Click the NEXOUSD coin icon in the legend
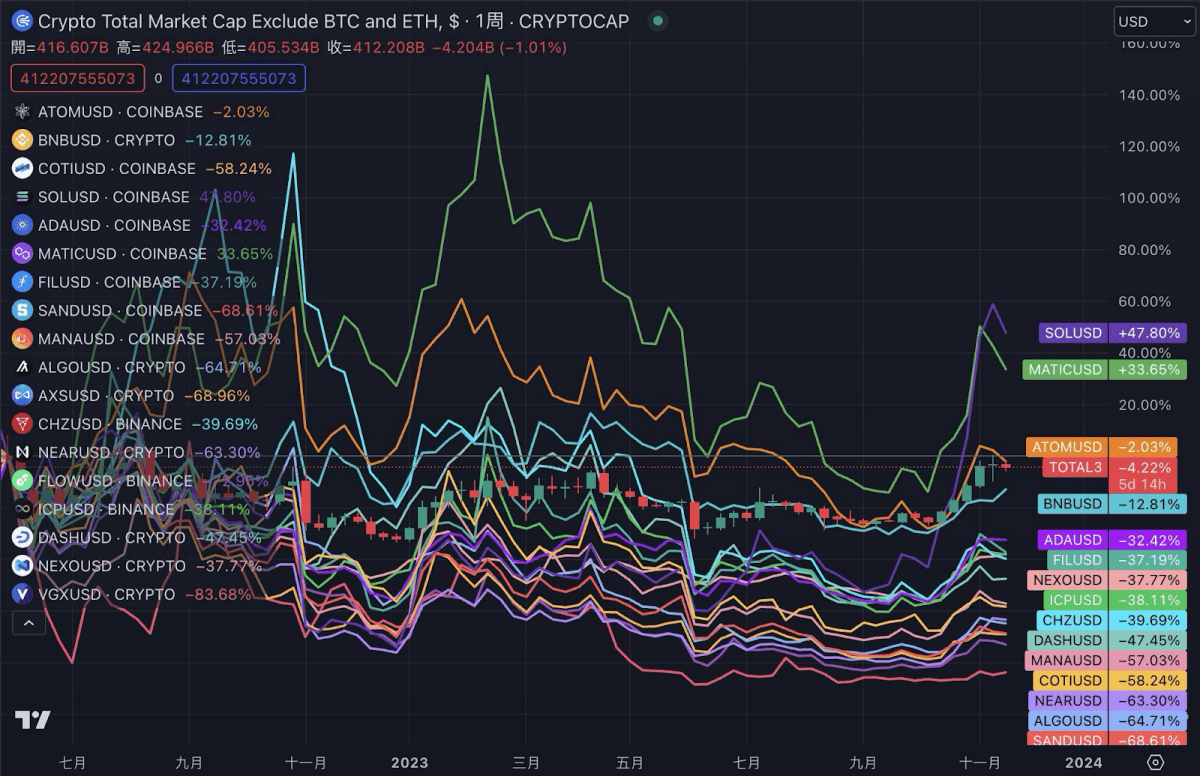The height and width of the screenshot is (776, 1200). pyautogui.click(x=22, y=566)
